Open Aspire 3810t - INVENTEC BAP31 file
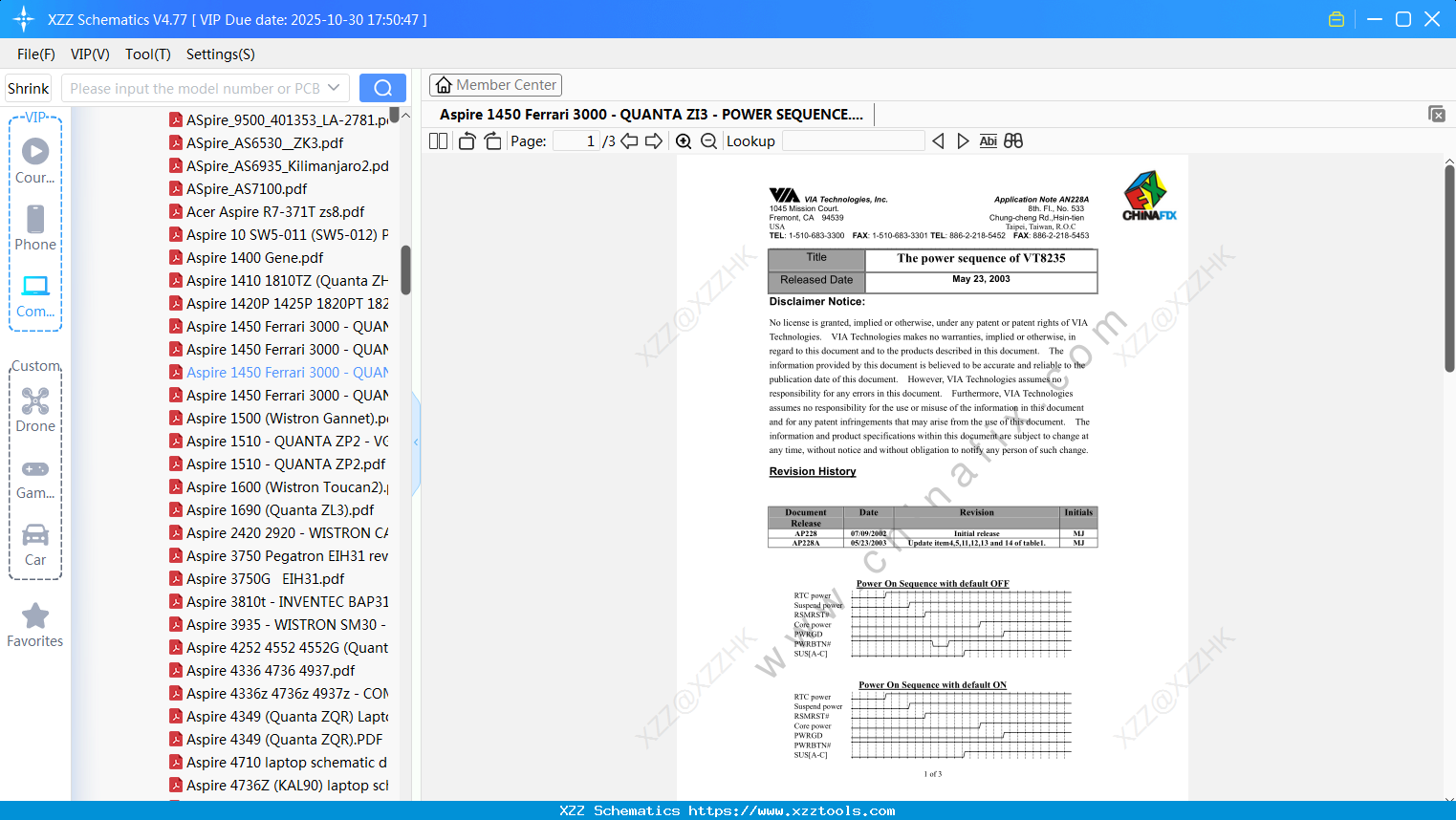This screenshot has width=1456, height=820. pyautogui.click(x=287, y=601)
